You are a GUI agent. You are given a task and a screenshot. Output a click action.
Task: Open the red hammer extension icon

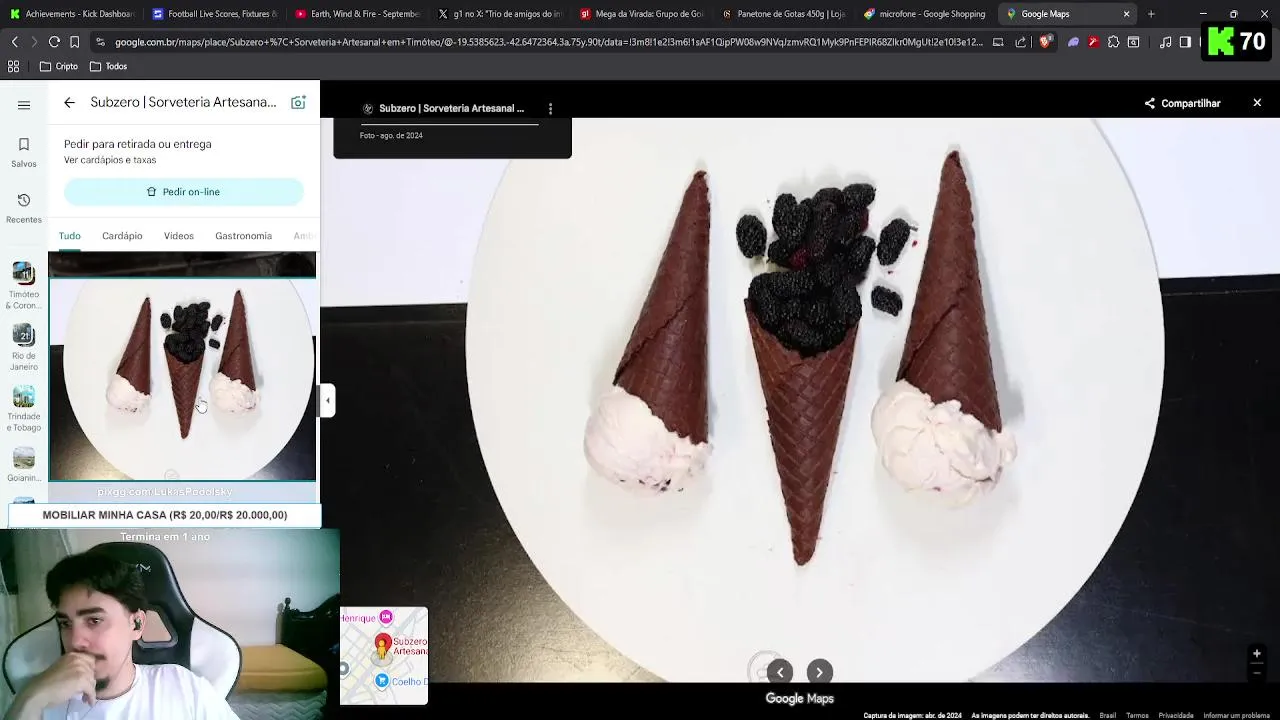[1093, 42]
